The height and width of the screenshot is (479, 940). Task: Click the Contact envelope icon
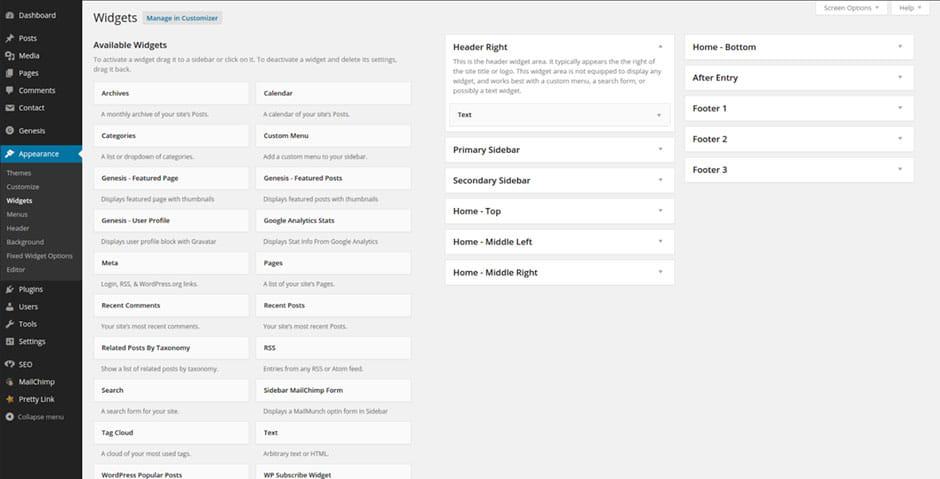[10, 108]
